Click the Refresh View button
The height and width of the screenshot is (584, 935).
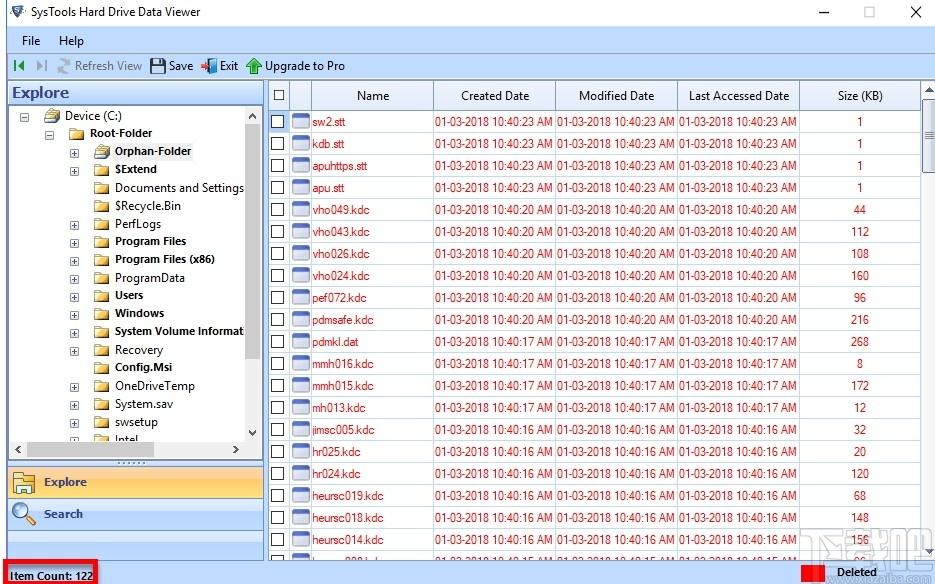click(x=100, y=66)
